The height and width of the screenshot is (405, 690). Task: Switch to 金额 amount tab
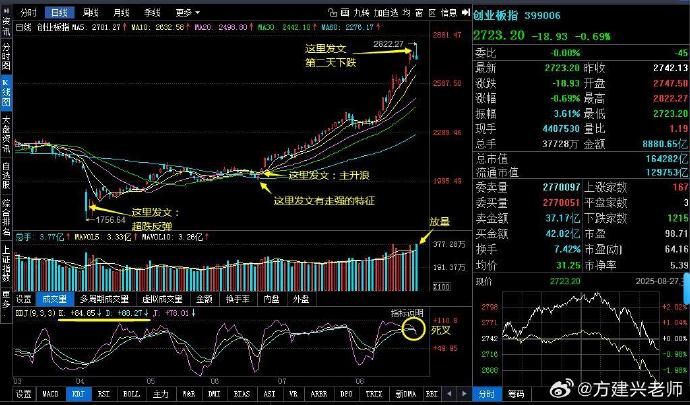point(204,299)
